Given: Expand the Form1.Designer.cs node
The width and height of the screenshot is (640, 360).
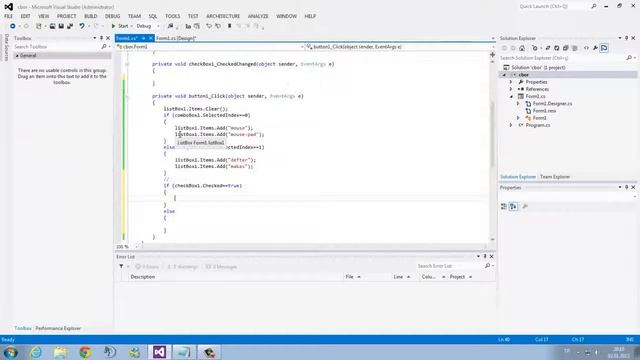Looking at the screenshot, I should [518, 104].
